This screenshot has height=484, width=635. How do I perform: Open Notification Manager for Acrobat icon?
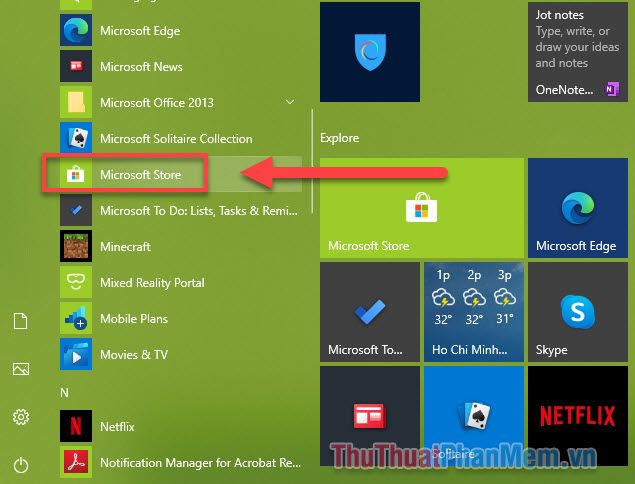point(76,462)
